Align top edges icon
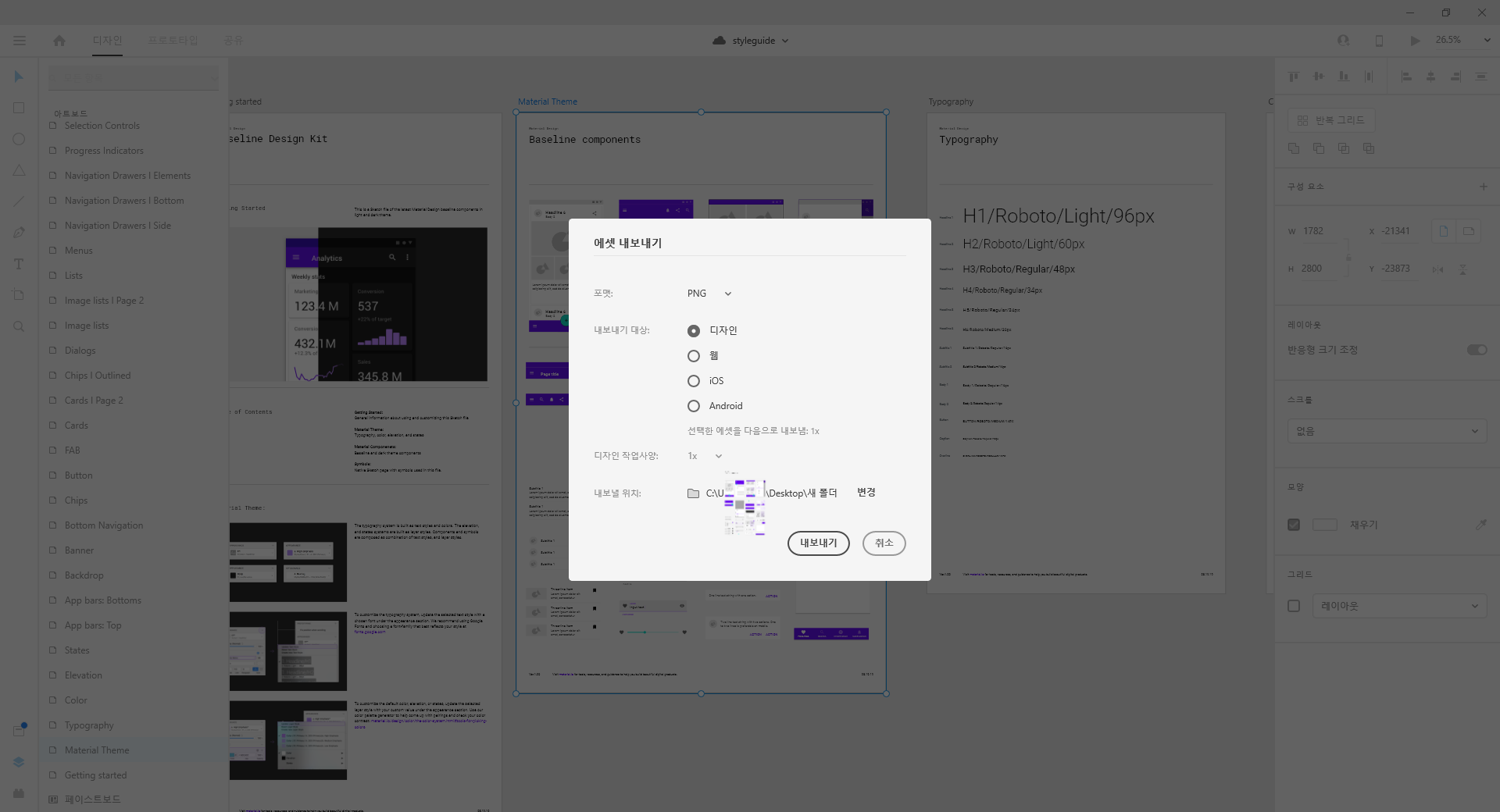Viewport: 1500px width, 812px height. tap(1294, 77)
